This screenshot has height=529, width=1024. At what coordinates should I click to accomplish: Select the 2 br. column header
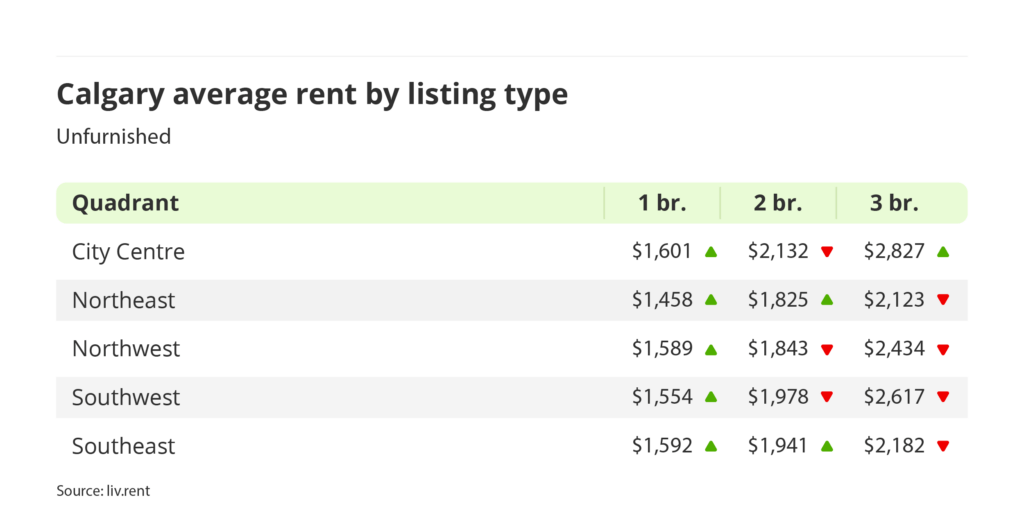tap(778, 203)
